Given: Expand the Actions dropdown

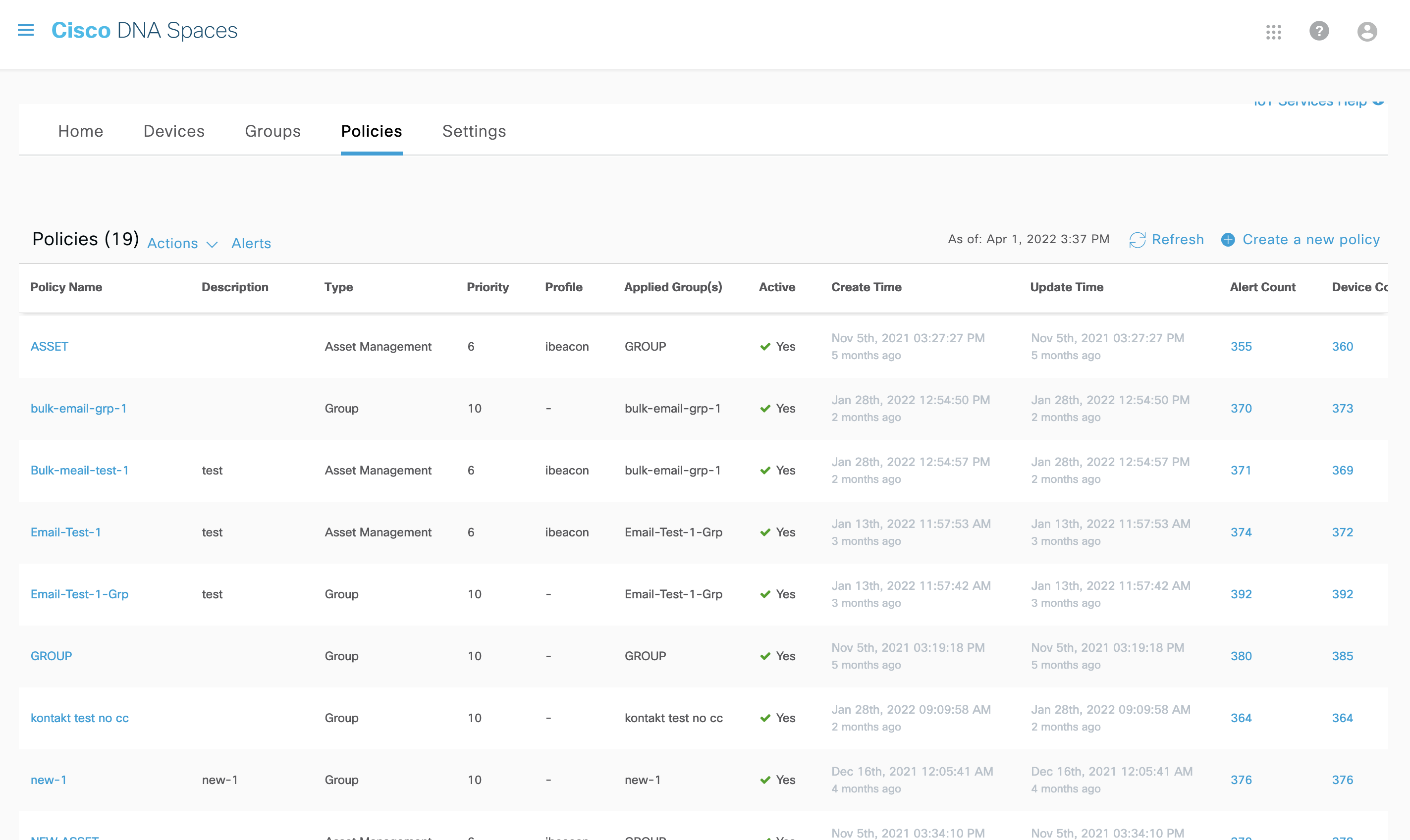Looking at the screenshot, I should pos(172,243).
